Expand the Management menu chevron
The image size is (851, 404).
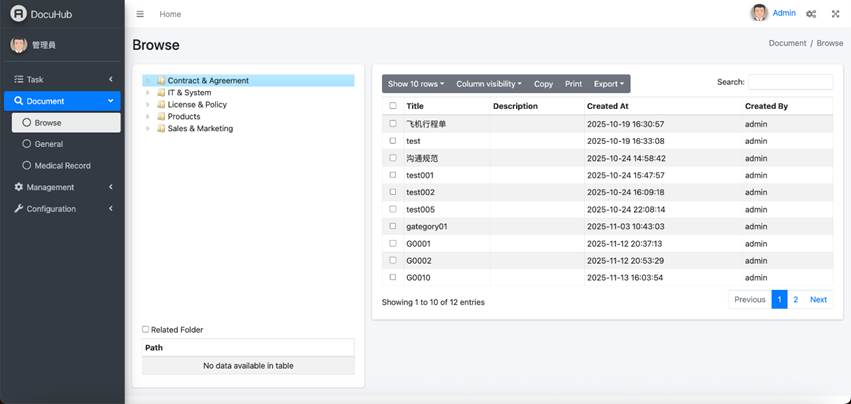click(111, 187)
